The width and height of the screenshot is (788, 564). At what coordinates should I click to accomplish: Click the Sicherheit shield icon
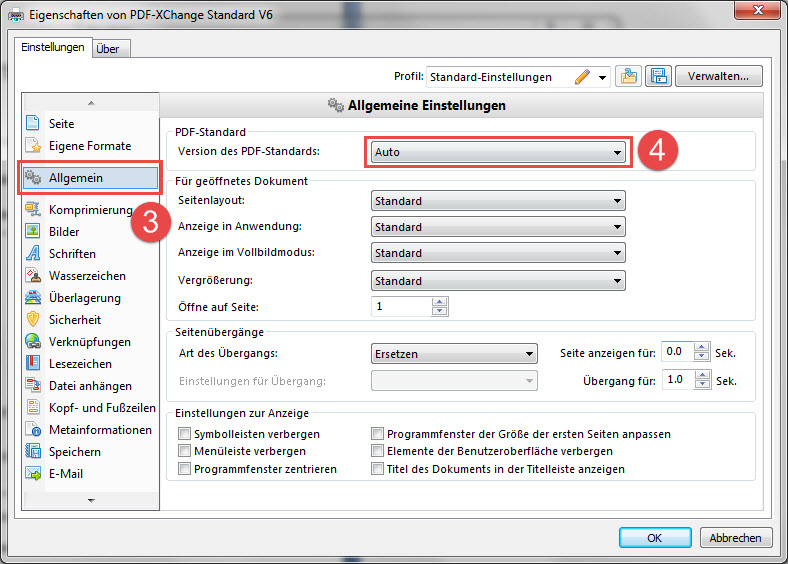click(x=33, y=319)
